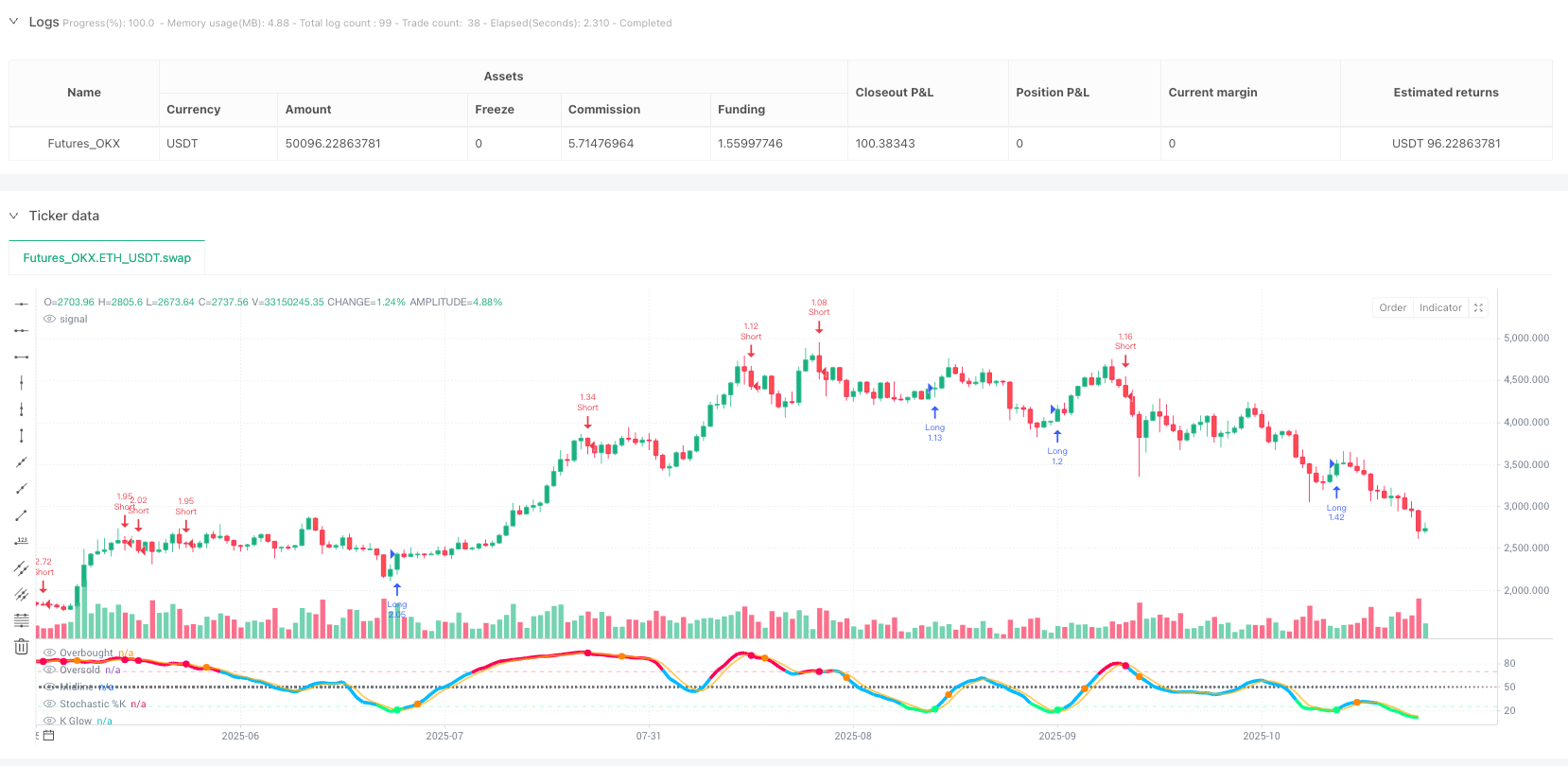Toggle visibility of the signal indicator
This screenshot has height=766, width=1568.
[50, 320]
